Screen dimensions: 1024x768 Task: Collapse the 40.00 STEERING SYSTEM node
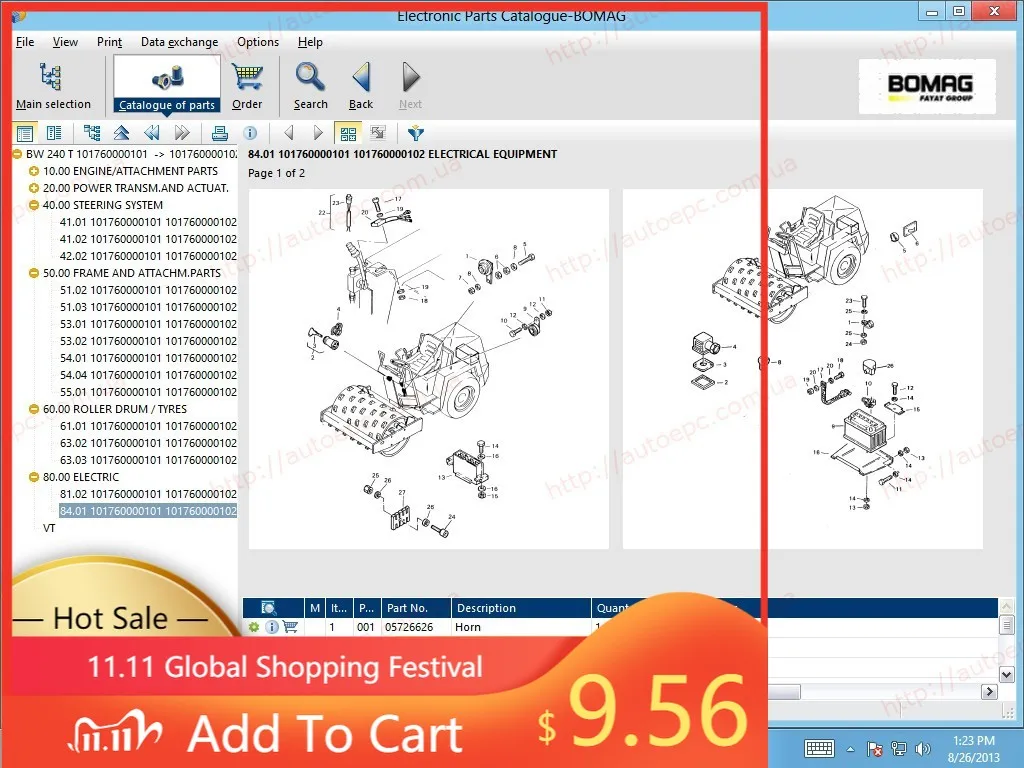[34, 205]
